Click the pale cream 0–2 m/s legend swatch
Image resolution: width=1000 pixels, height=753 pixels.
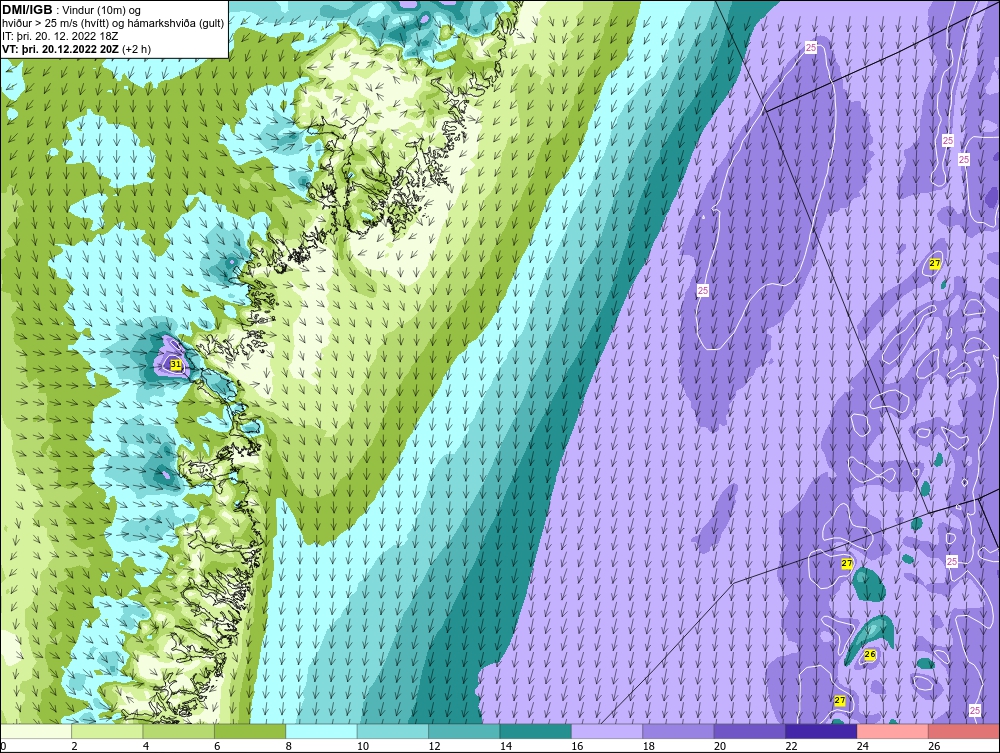(36, 731)
